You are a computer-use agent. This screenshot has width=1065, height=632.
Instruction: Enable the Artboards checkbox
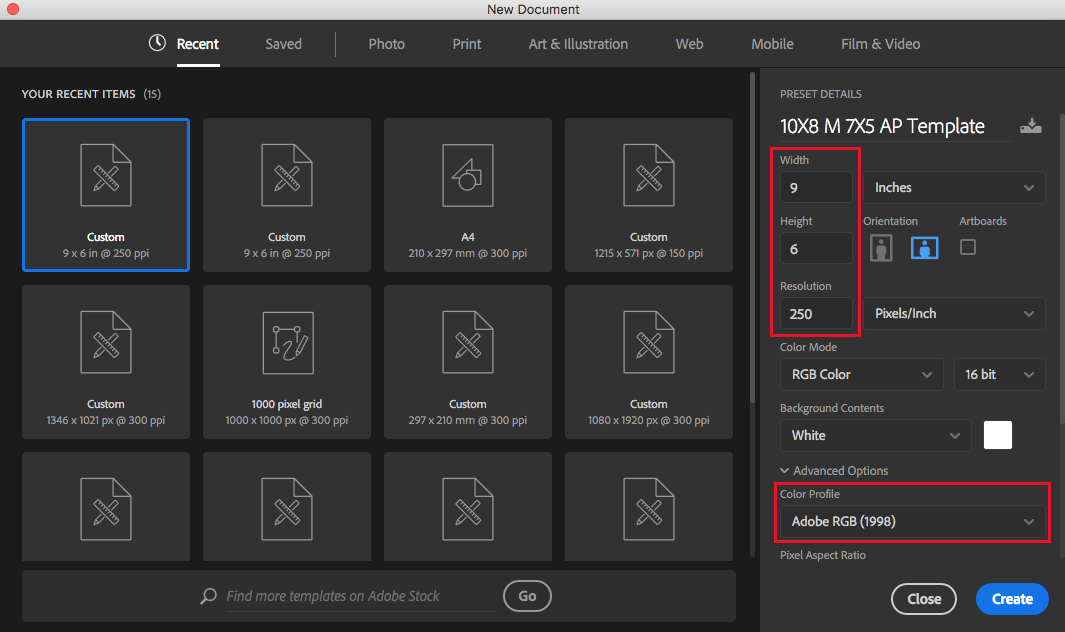pos(968,247)
